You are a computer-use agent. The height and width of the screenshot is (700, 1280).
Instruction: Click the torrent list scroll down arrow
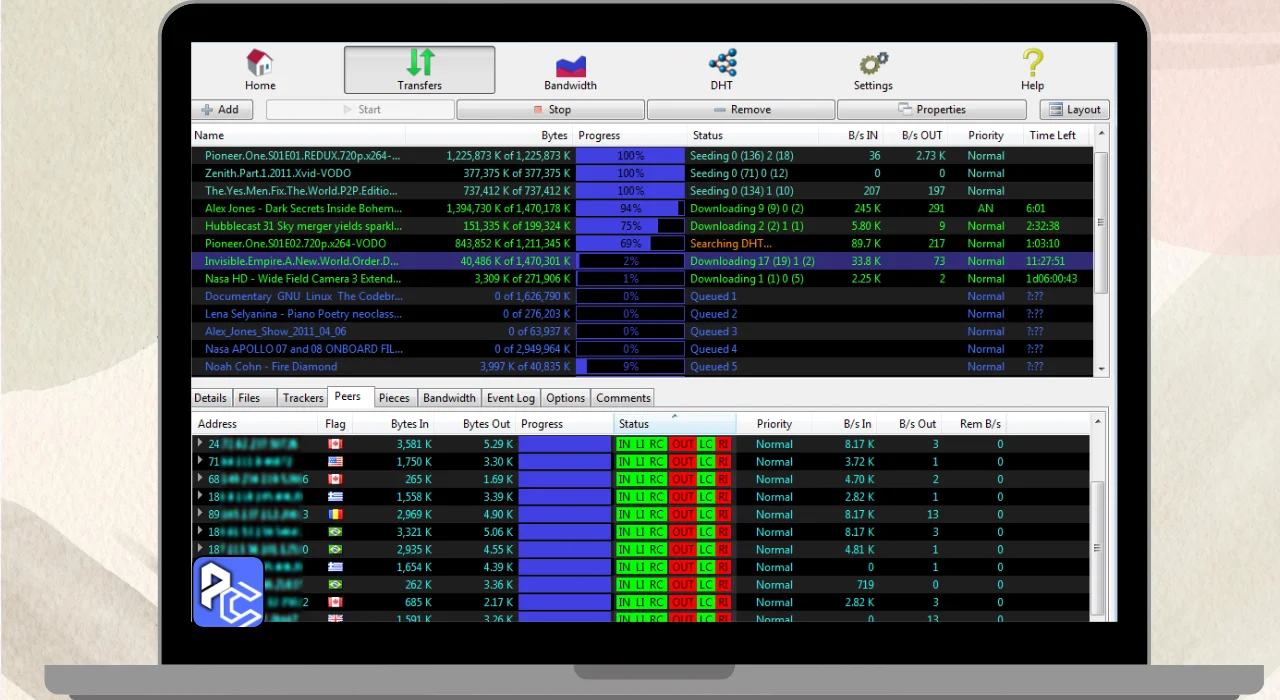1102,369
